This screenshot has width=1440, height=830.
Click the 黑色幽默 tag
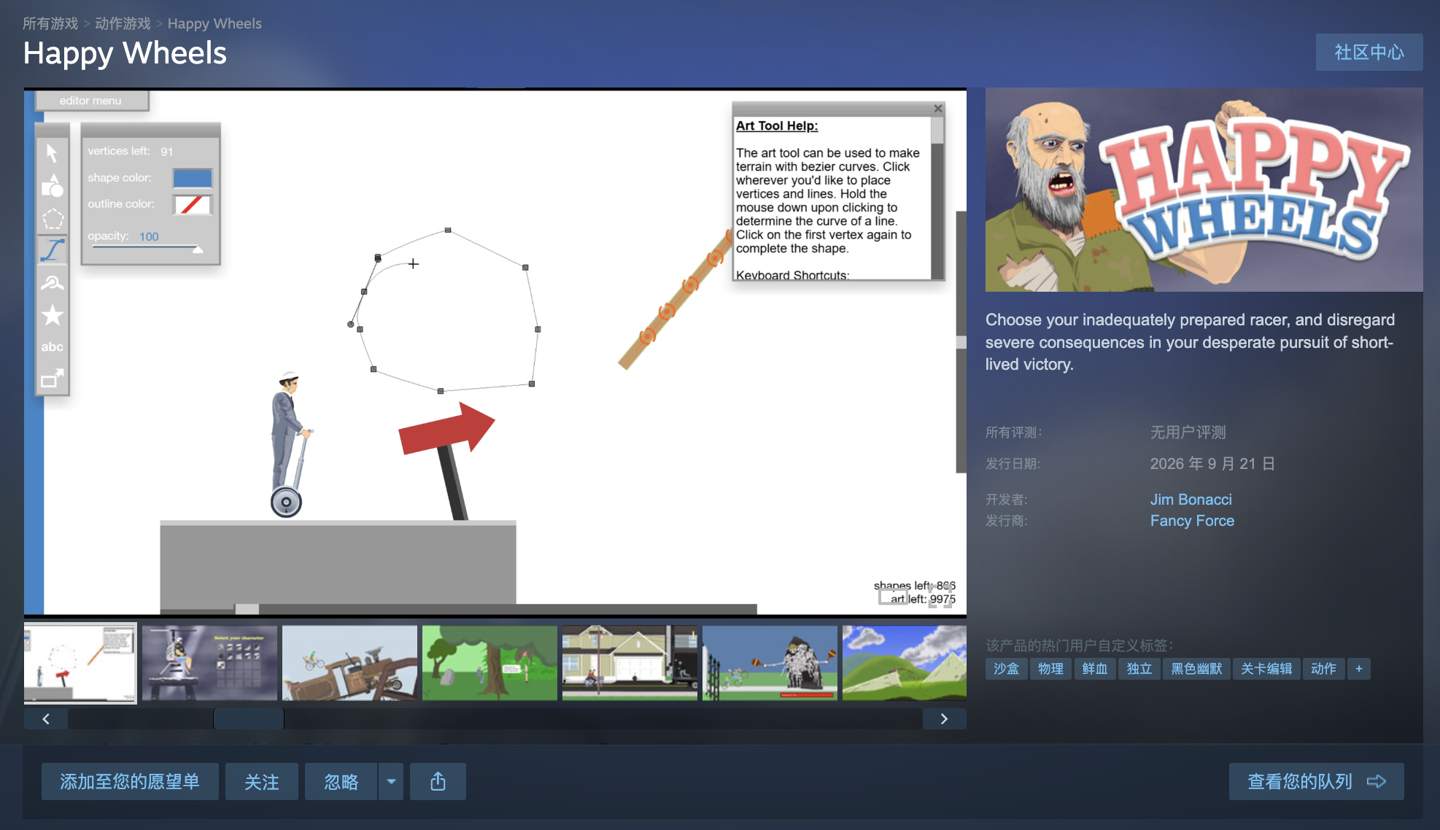click(1196, 669)
